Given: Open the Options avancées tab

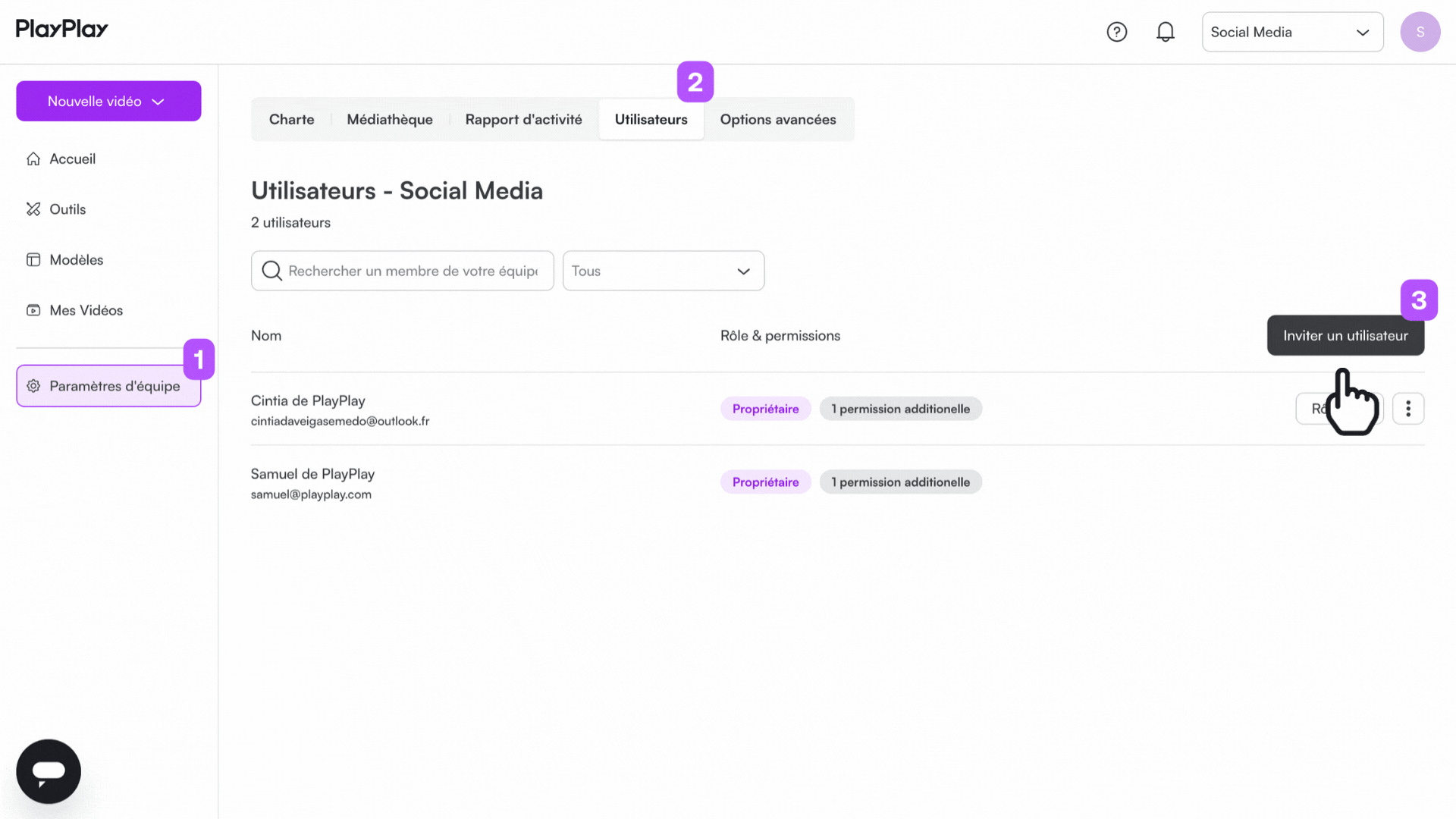Looking at the screenshot, I should (x=778, y=119).
